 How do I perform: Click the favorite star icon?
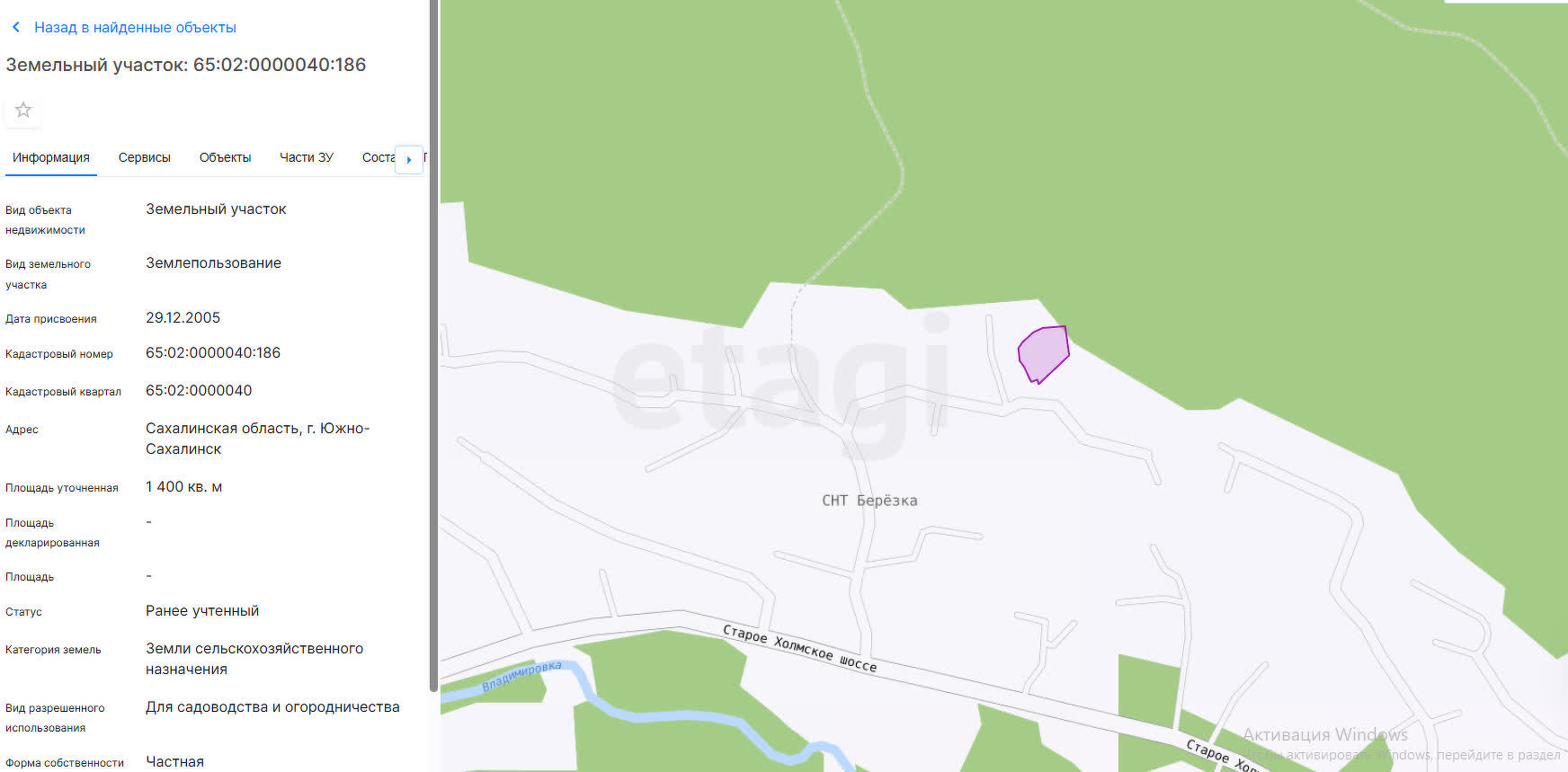[x=23, y=110]
